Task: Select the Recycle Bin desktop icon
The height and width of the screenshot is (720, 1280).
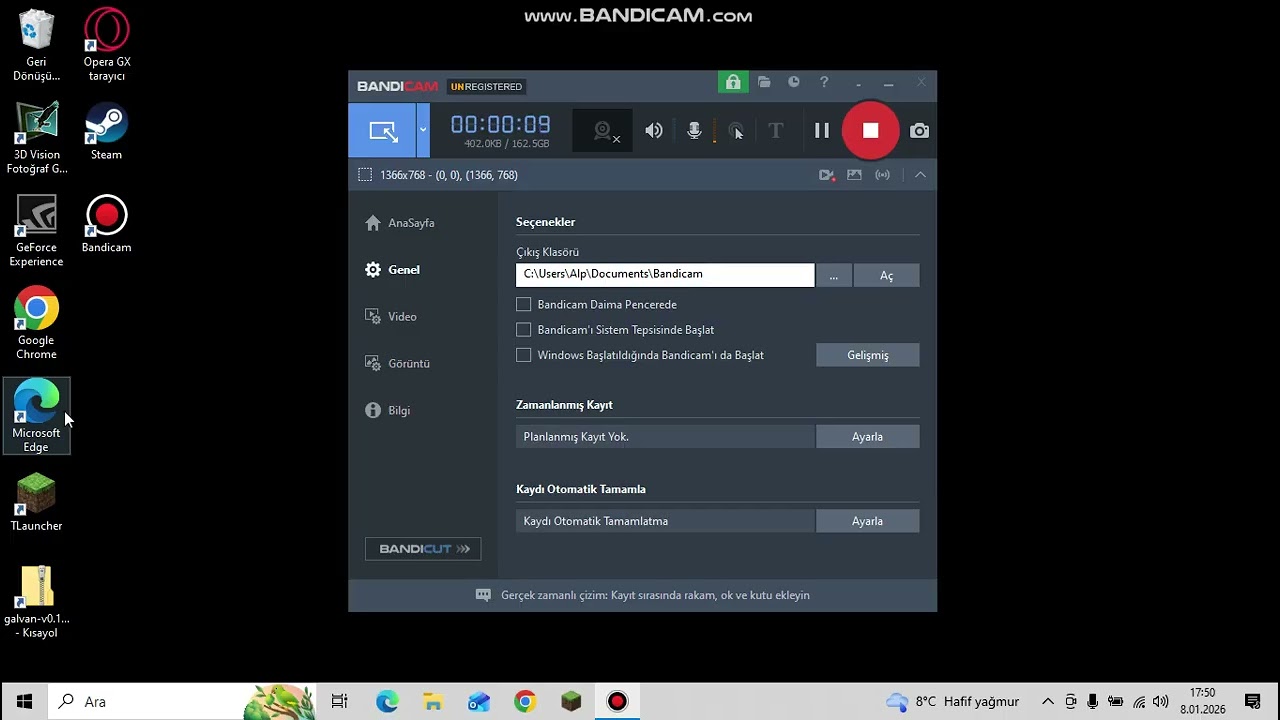Action: click(x=36, y=45)
